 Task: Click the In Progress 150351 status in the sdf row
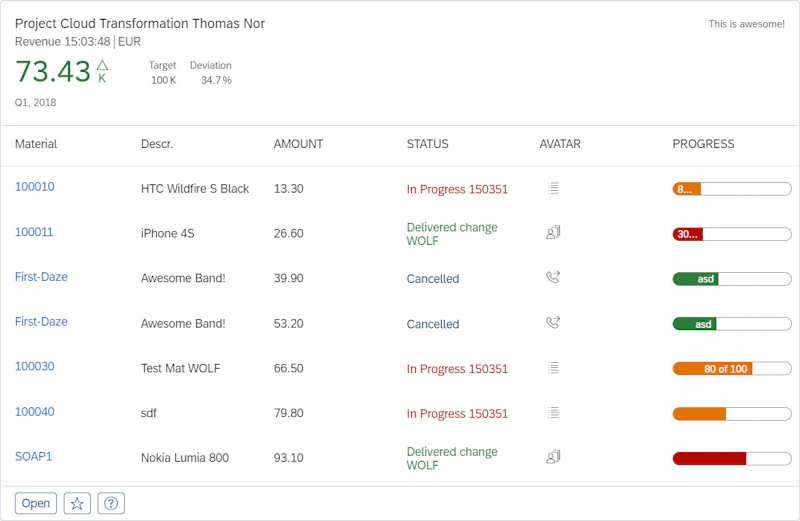457,414
